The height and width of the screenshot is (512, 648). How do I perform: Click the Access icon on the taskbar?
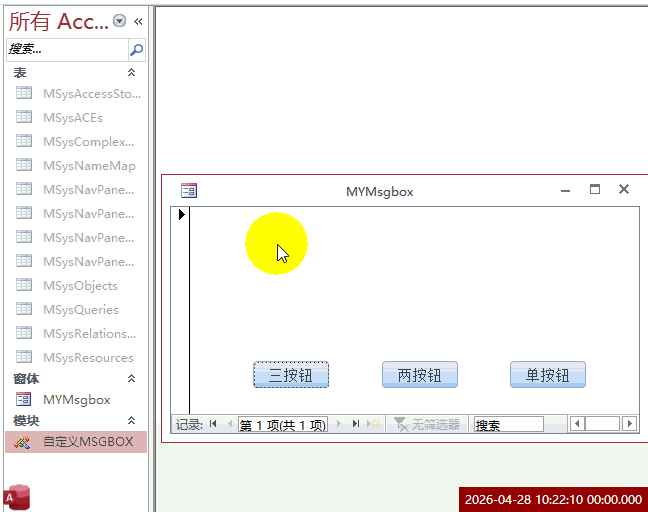[x=16, y=497]
